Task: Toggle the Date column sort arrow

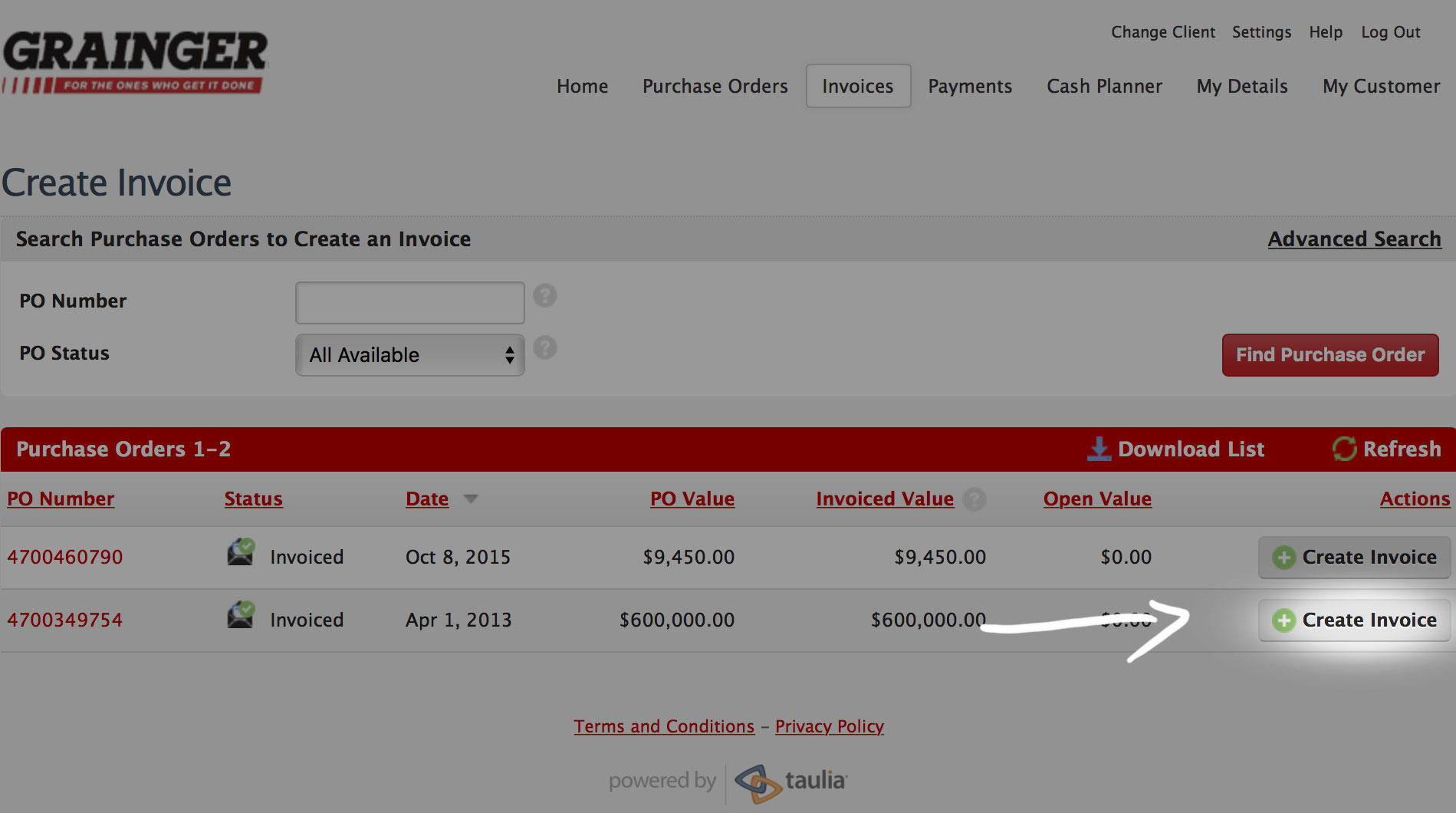Action: (471, 499)
